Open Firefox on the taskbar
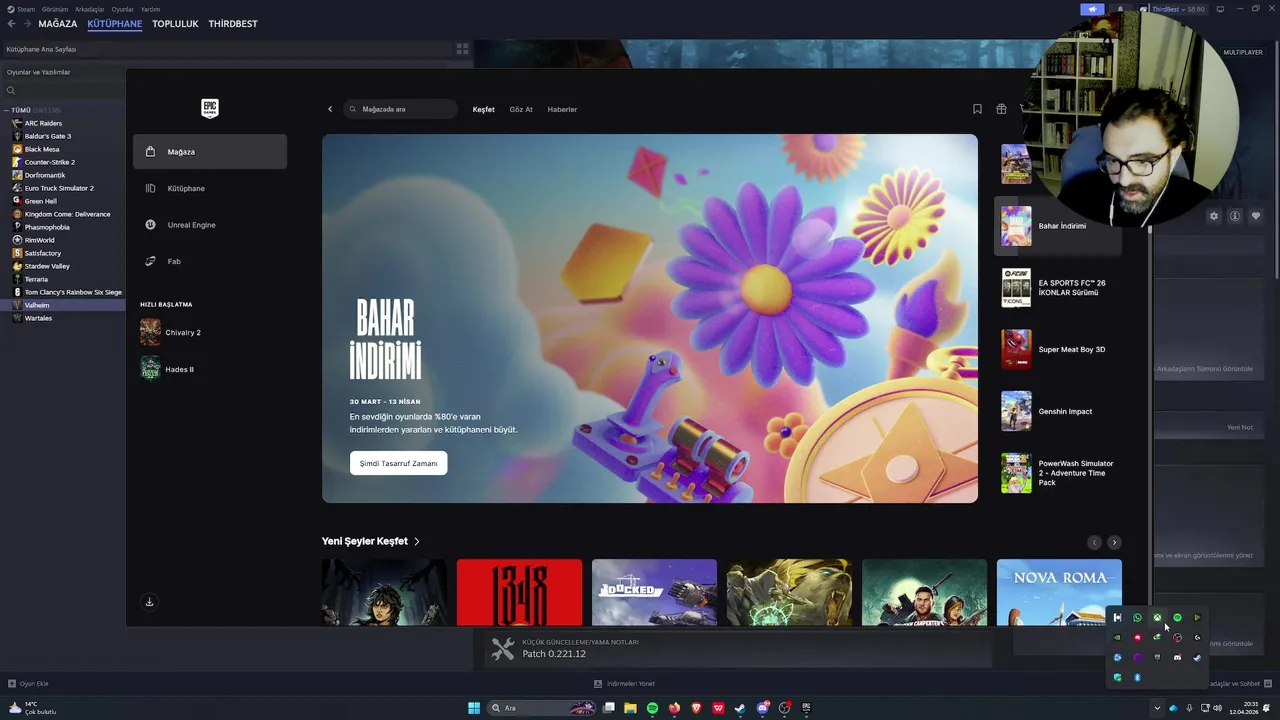The width and height of the screenshot is (1280, 720). 674,708
